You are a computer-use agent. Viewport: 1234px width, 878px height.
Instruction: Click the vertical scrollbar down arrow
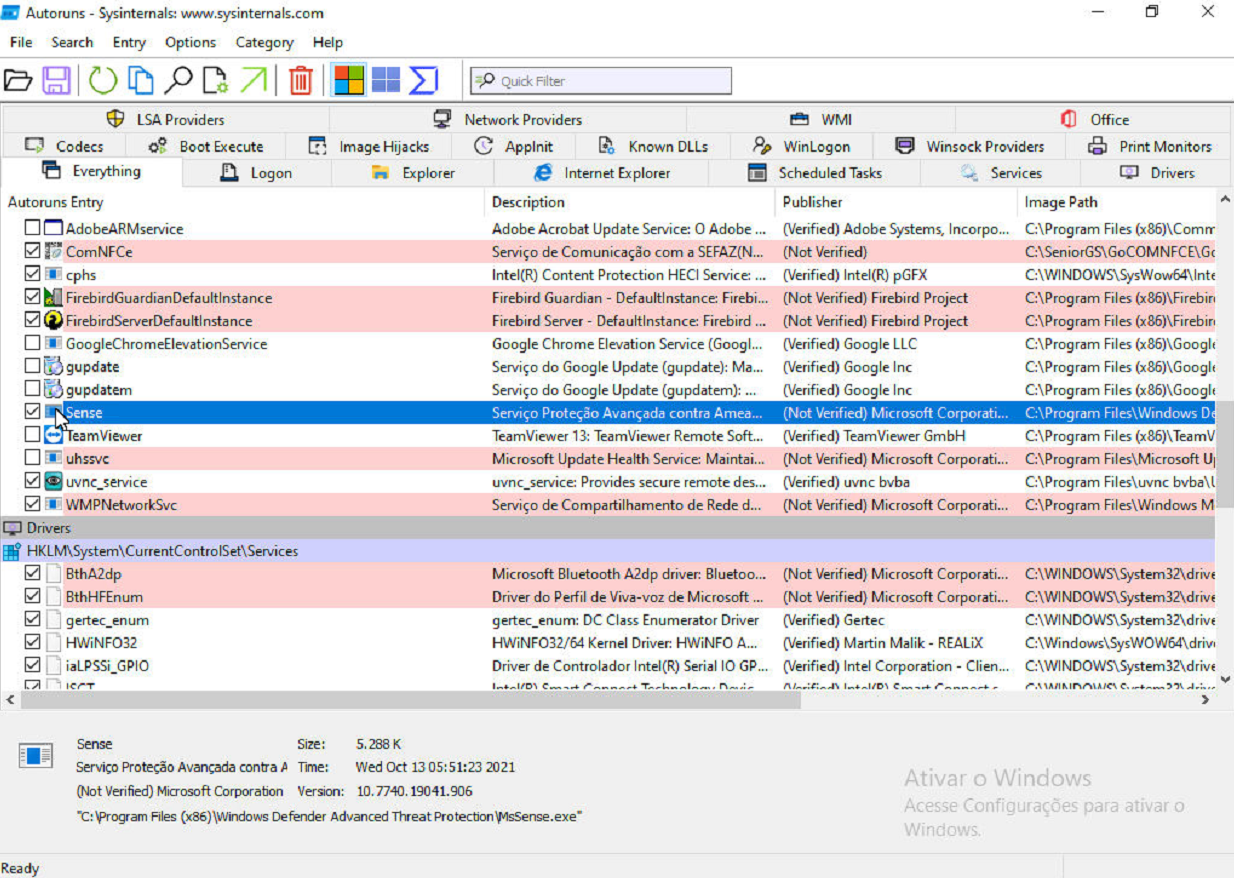pos(1226,680)
